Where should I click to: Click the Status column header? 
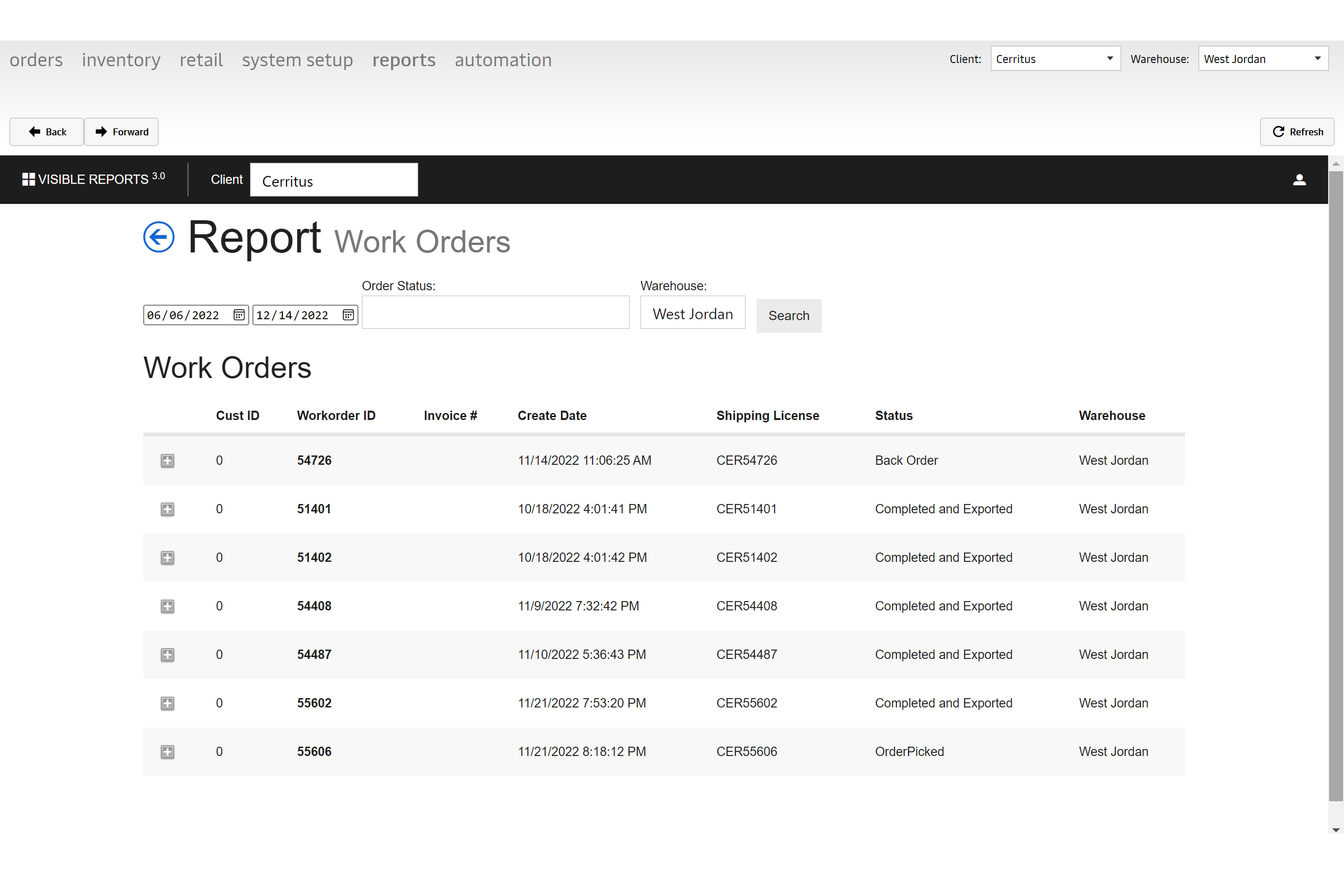894,416
